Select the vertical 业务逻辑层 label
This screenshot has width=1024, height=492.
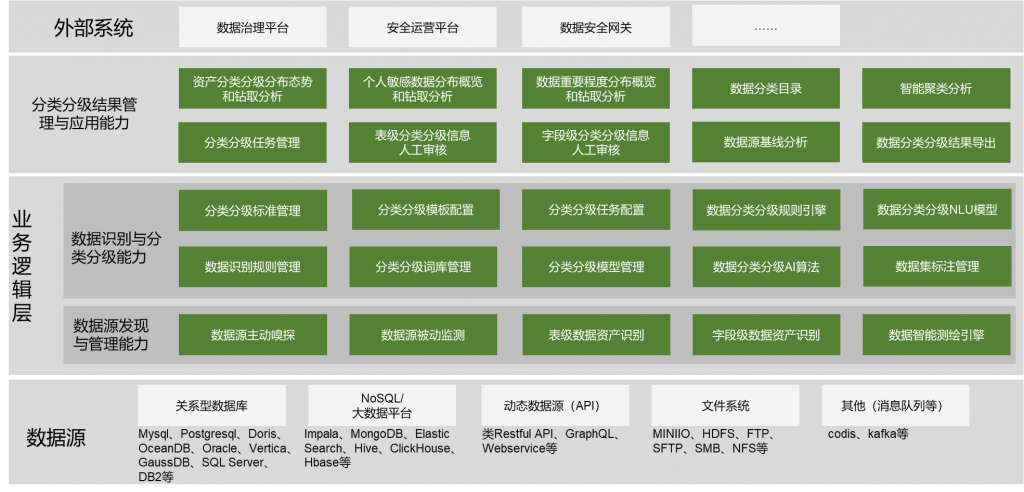22,267
